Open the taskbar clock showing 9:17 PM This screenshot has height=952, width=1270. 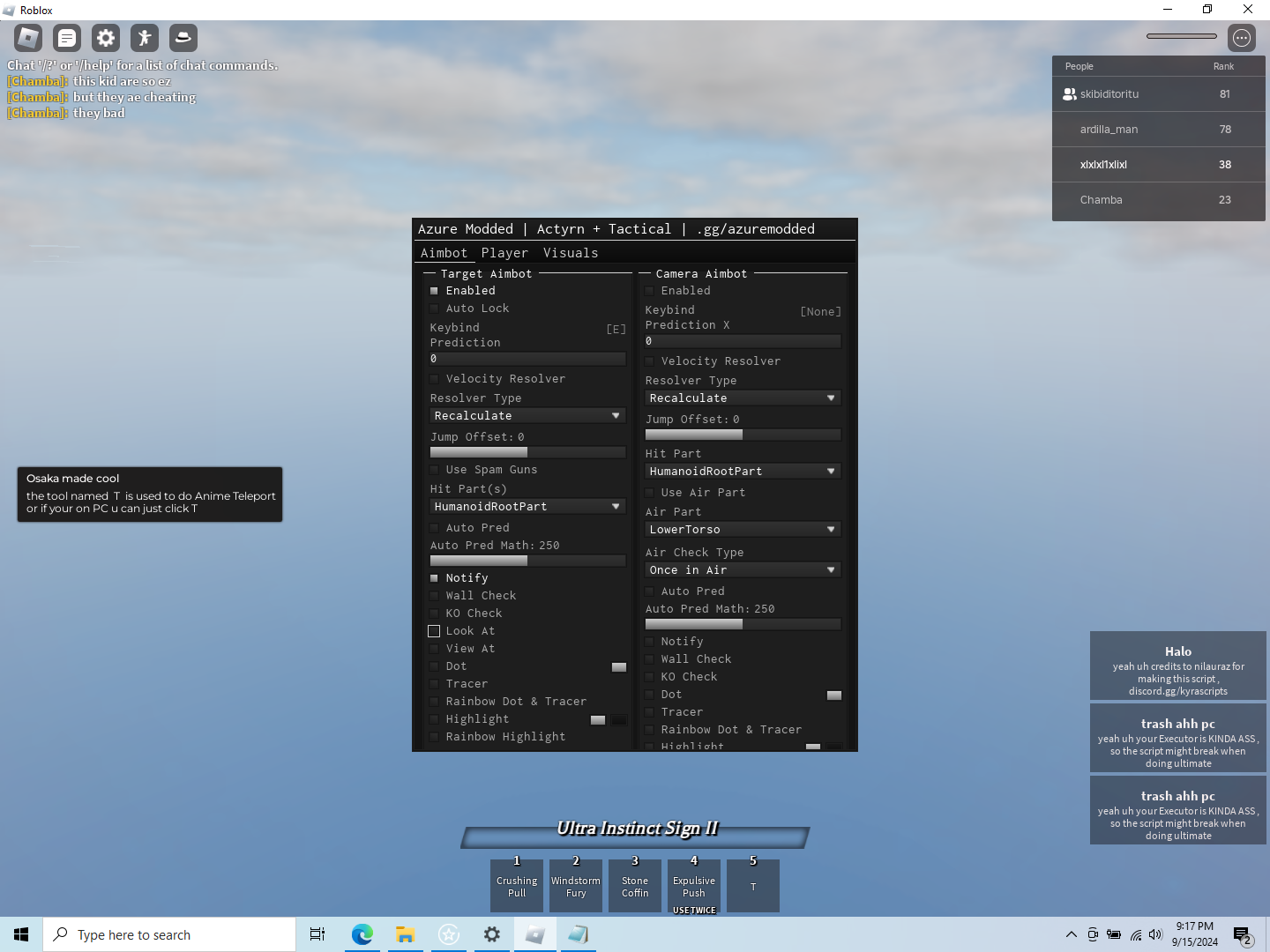point(1195,934)
